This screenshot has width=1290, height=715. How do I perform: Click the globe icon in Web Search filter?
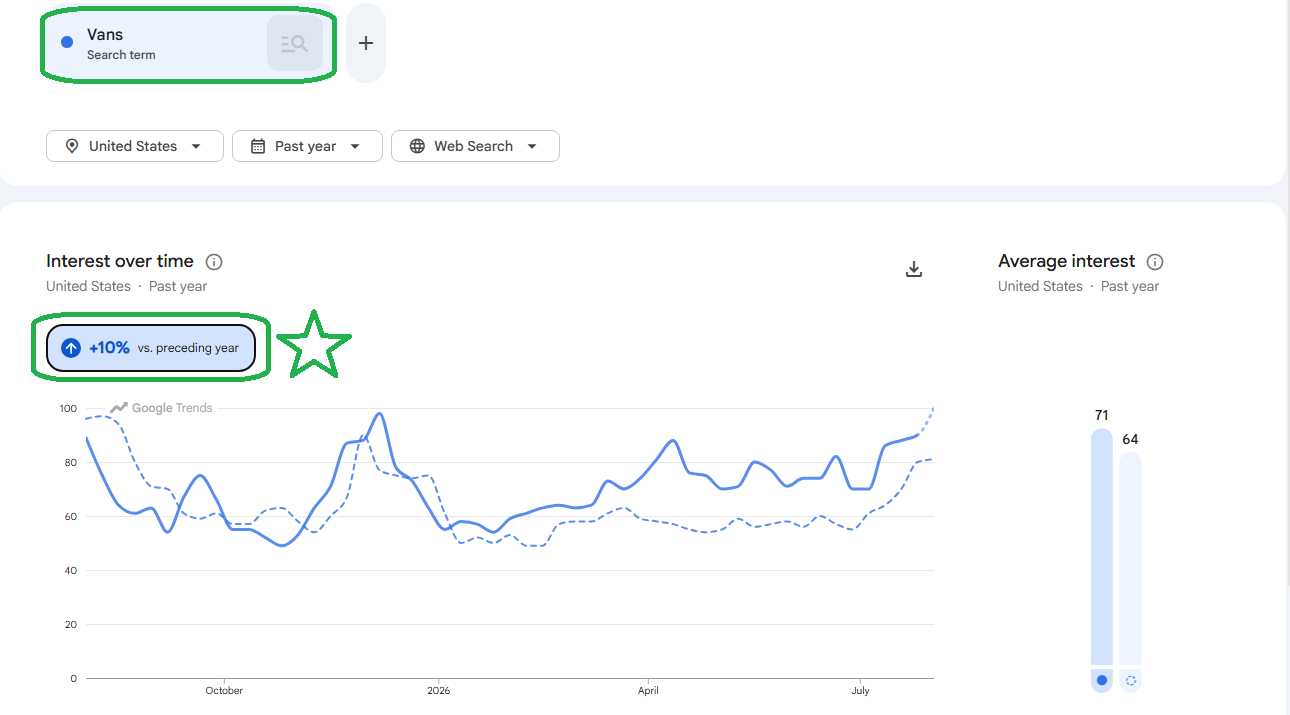417,146
